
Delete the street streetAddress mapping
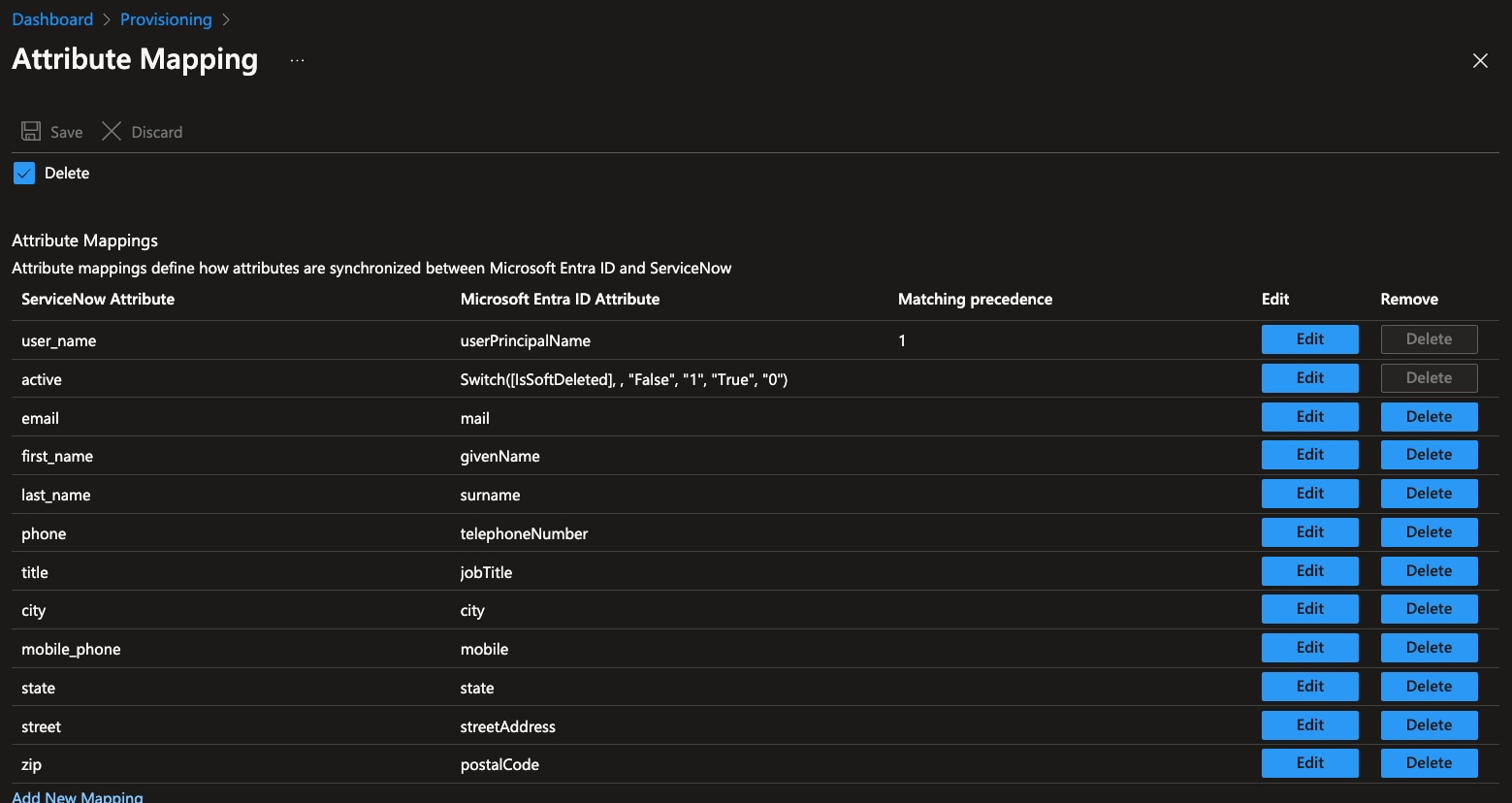[x=1429, y=725]
